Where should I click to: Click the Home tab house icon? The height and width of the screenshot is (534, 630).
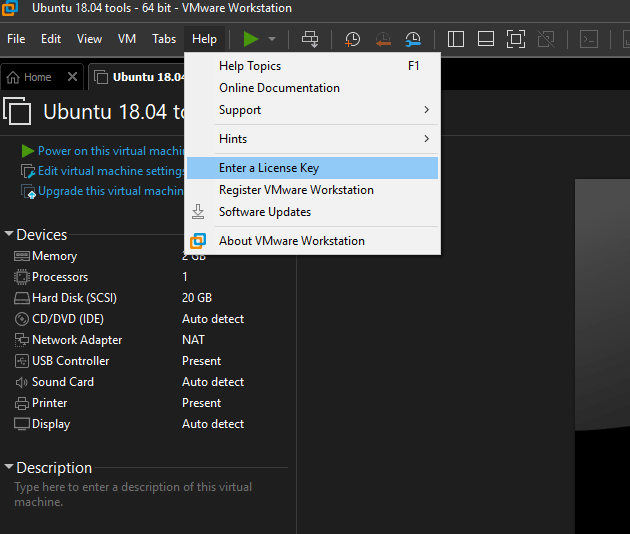click(x=13, y=77)
